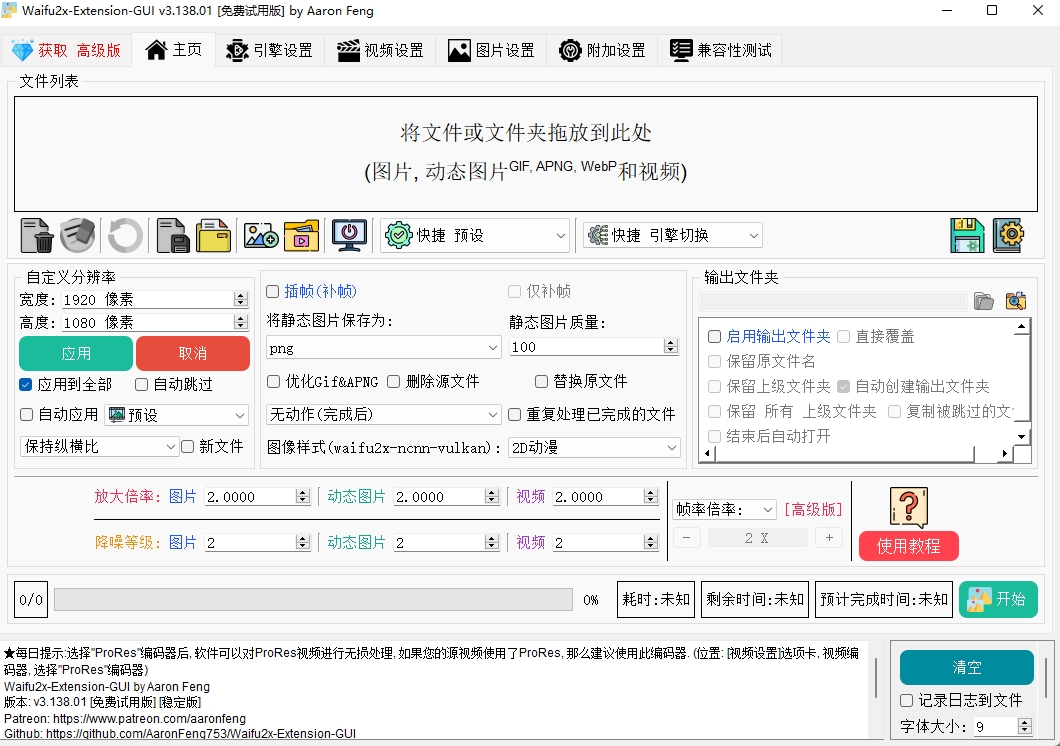Click the add image picture icon
The width and height of the screenshot is (1060, 746).
pyautogui.click(x=261, y=235)
